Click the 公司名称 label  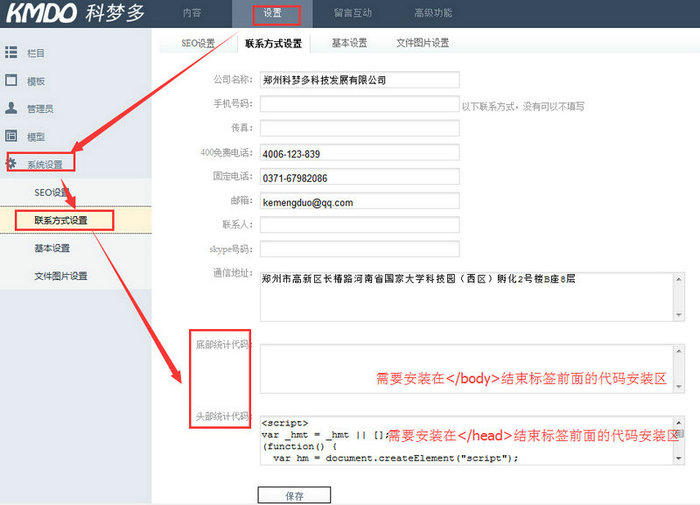click(x=232, y=79)
